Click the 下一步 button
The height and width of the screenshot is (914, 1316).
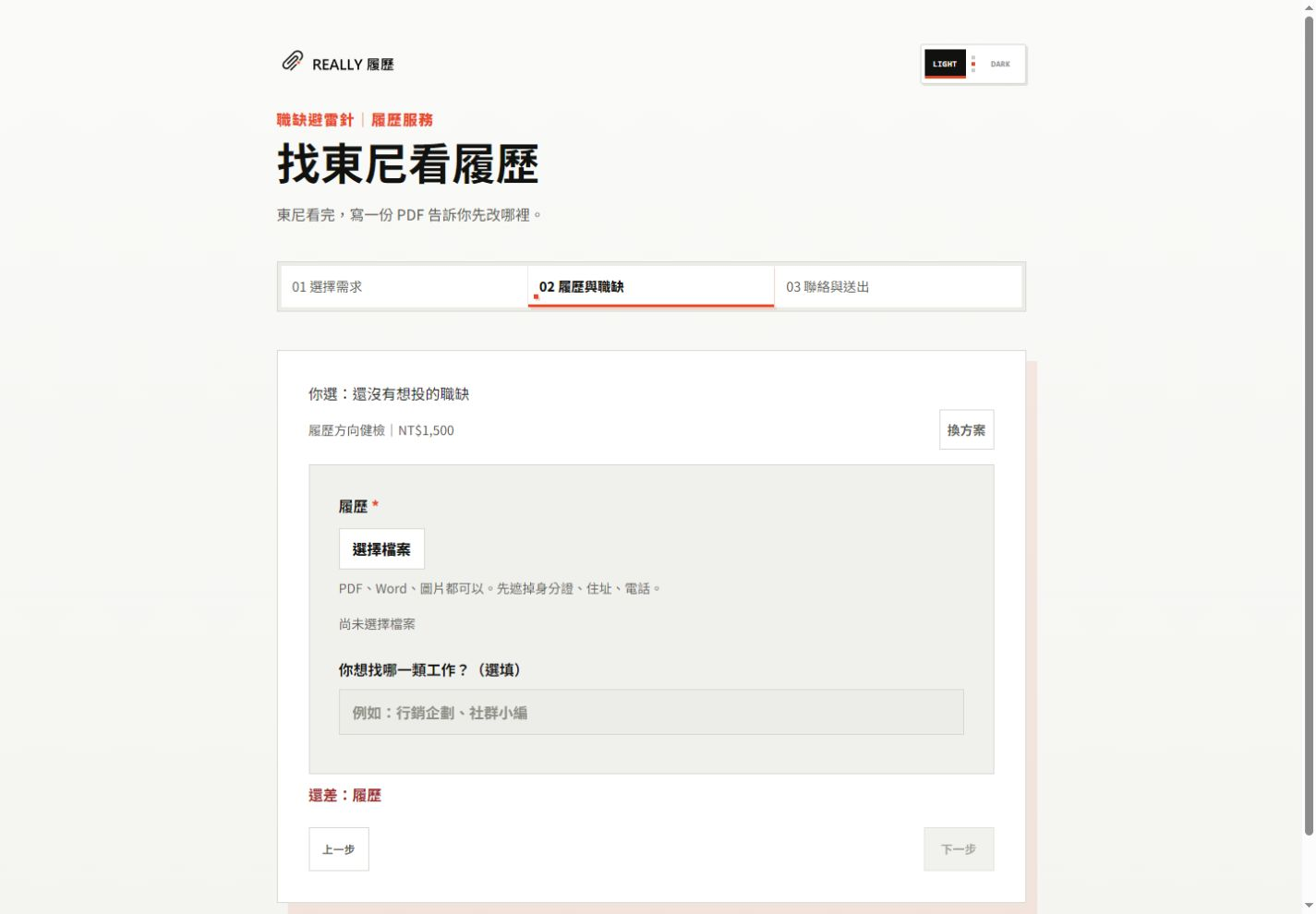[x=959, y=849]
